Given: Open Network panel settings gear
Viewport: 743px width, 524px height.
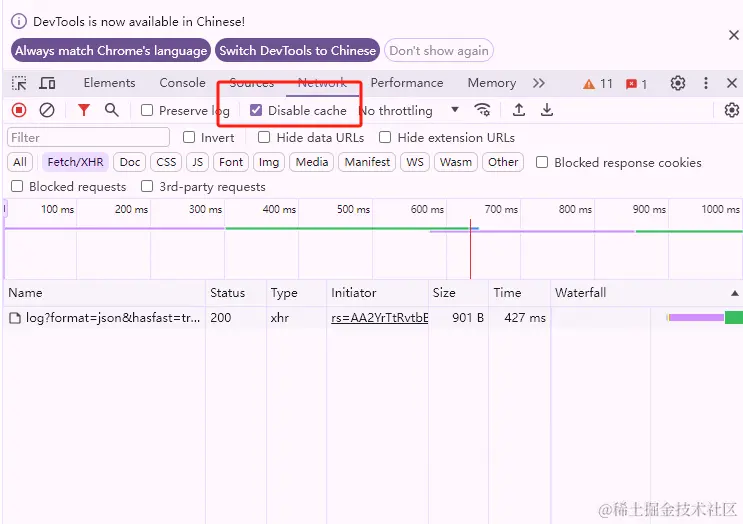Looking at the screenshot, I should [732, 110].
